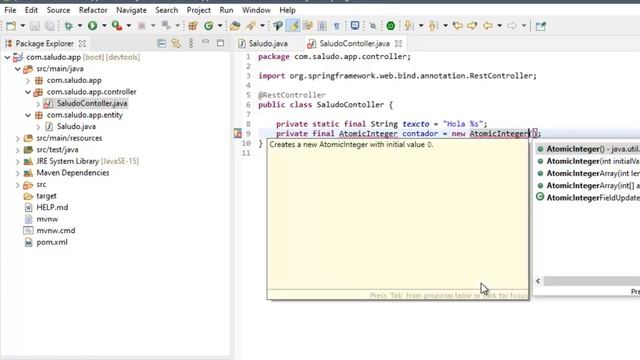Click the Save All toolbar icon
This screenshot has width=640, height=360.
point(49,26)
